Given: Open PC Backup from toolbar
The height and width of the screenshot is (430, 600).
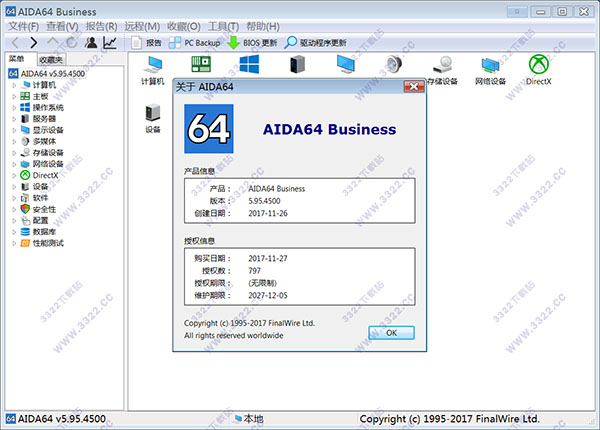Looking at the screenshot, I should (x=195, y=42).
